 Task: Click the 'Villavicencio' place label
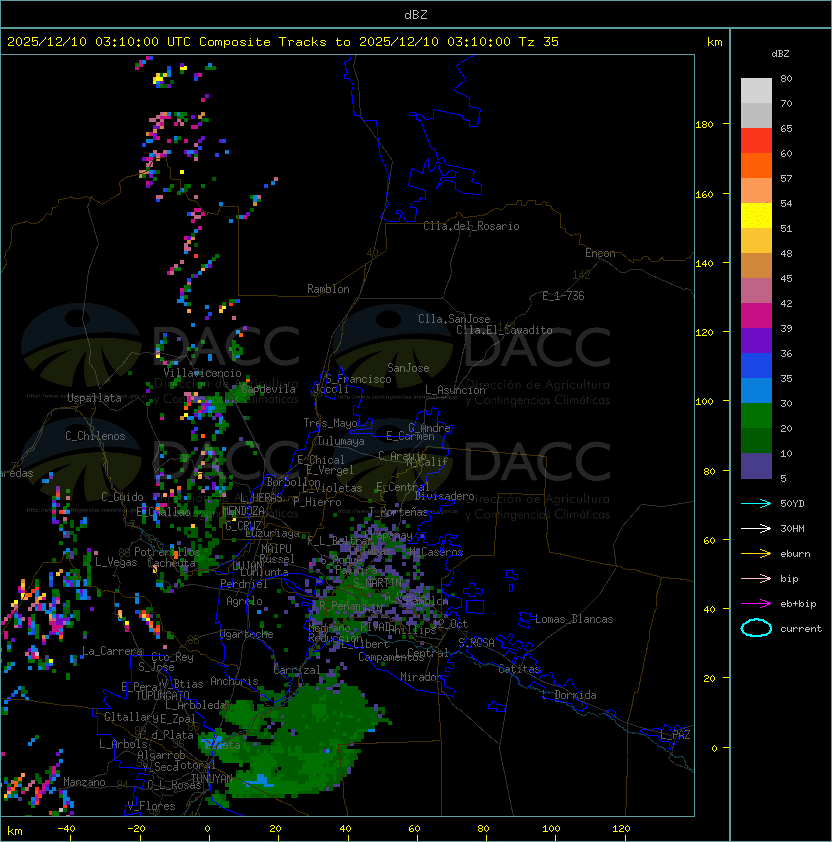point(202,373)
